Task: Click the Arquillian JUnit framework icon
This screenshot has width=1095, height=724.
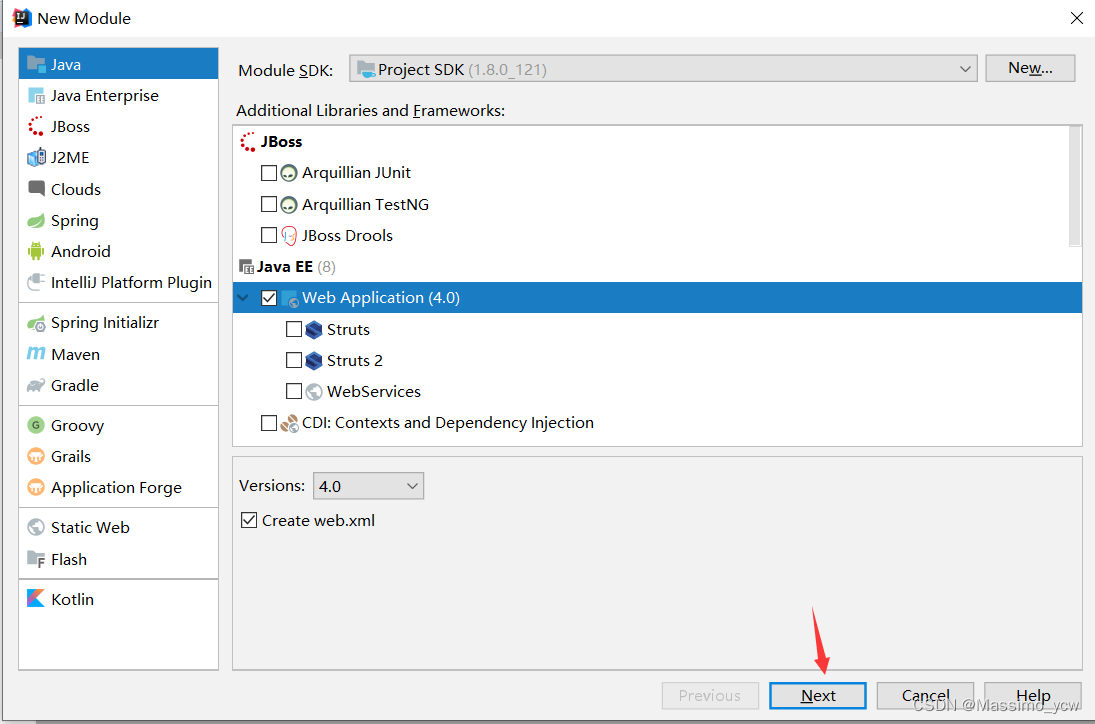Action: coord(288,173)
